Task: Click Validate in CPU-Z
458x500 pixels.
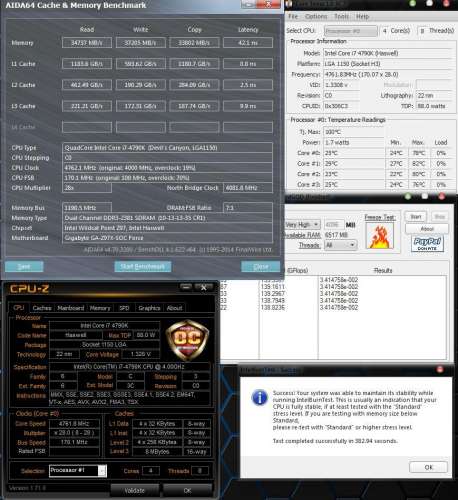Action: coord(135,490)
